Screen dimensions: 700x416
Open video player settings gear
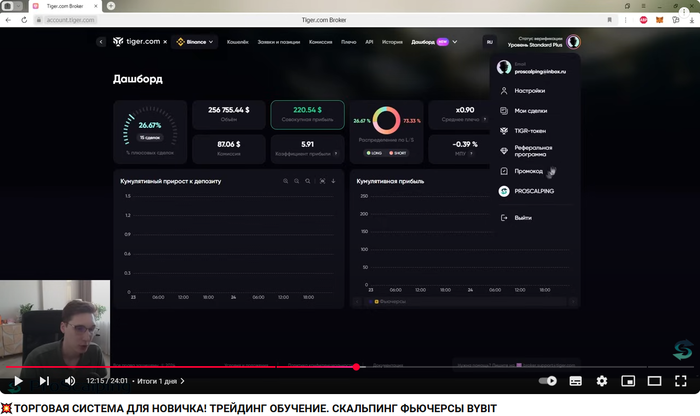[x=602, y=381]
